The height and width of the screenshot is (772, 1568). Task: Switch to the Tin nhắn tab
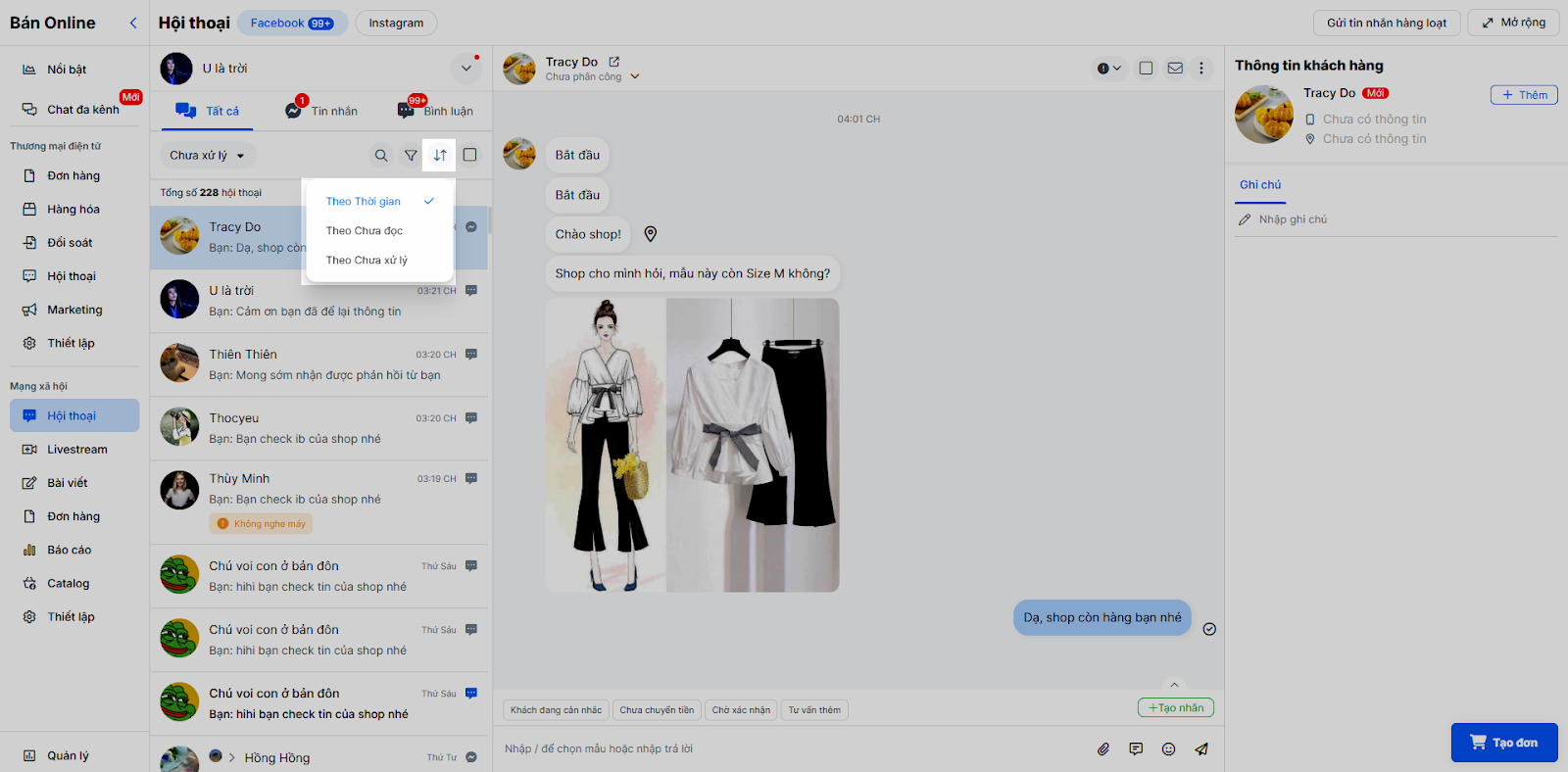321,111
